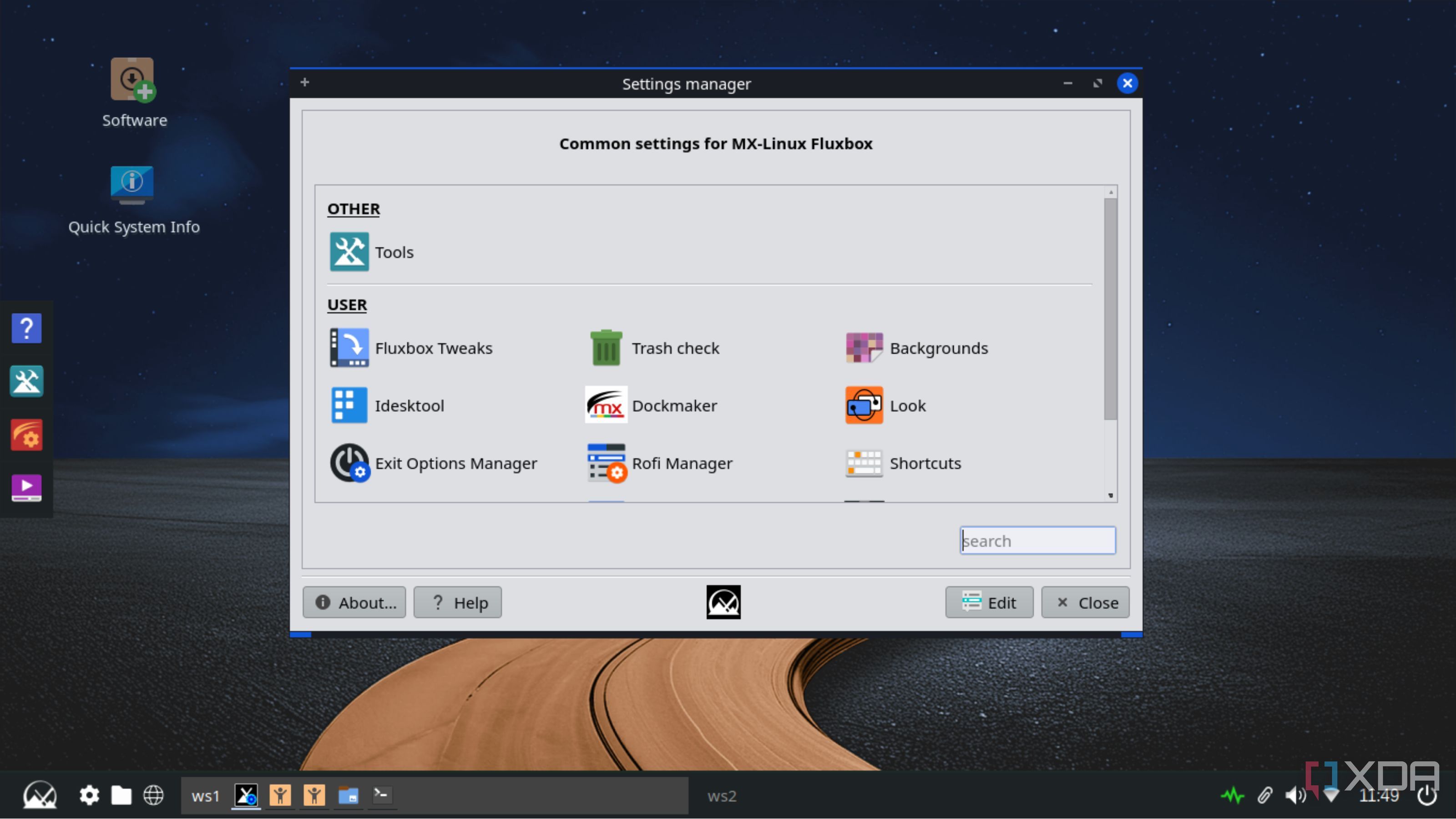Image resolution: width=1456 pixels, height=819 pixels.
Task: Switch to Settings manager taskbar window icon
Action: (247, 795)
